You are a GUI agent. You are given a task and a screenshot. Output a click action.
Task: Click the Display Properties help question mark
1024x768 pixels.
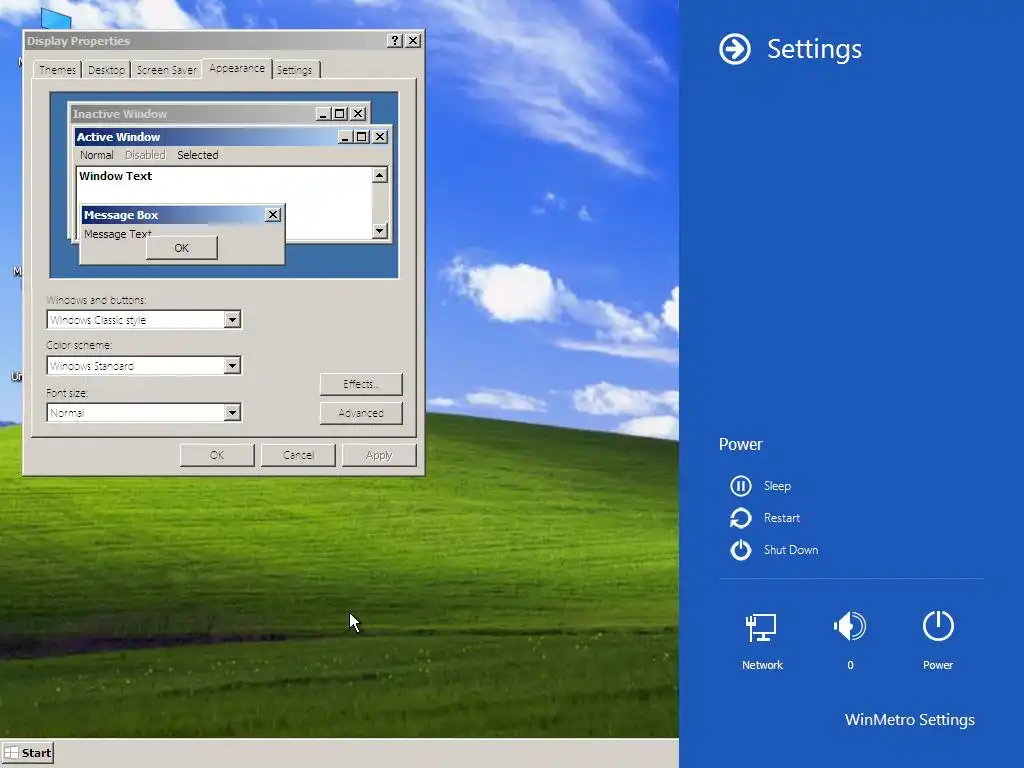(394, 40)
